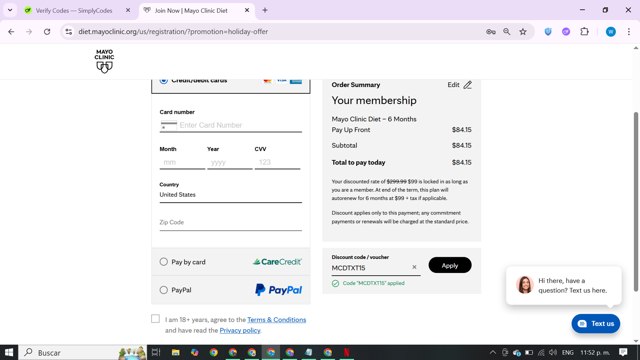640x360 pixels.
Task: Click the Year yyyy field
Action: tap(229, 162)
